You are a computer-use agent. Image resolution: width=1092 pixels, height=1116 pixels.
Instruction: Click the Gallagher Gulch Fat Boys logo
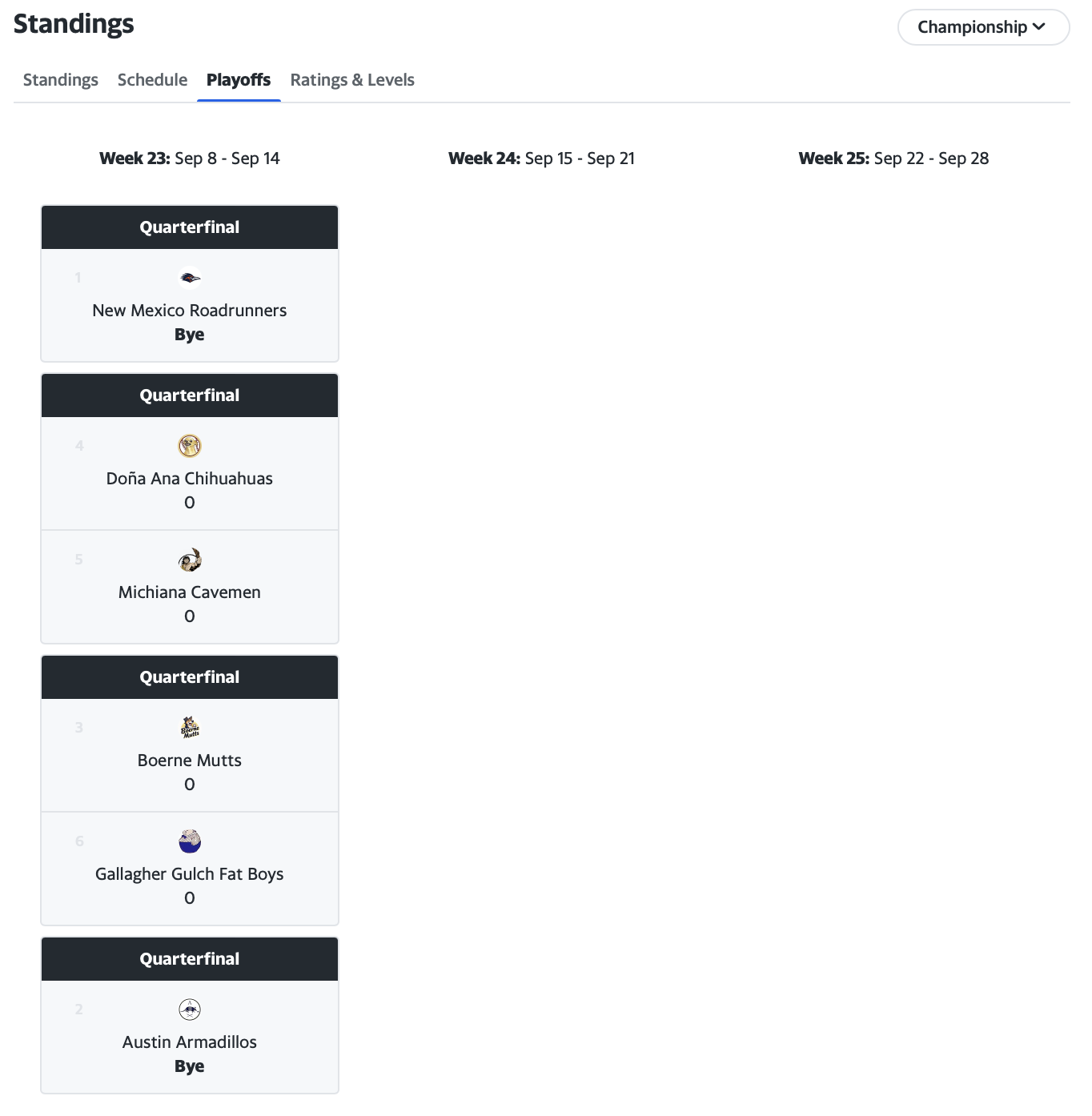[190, 841]
